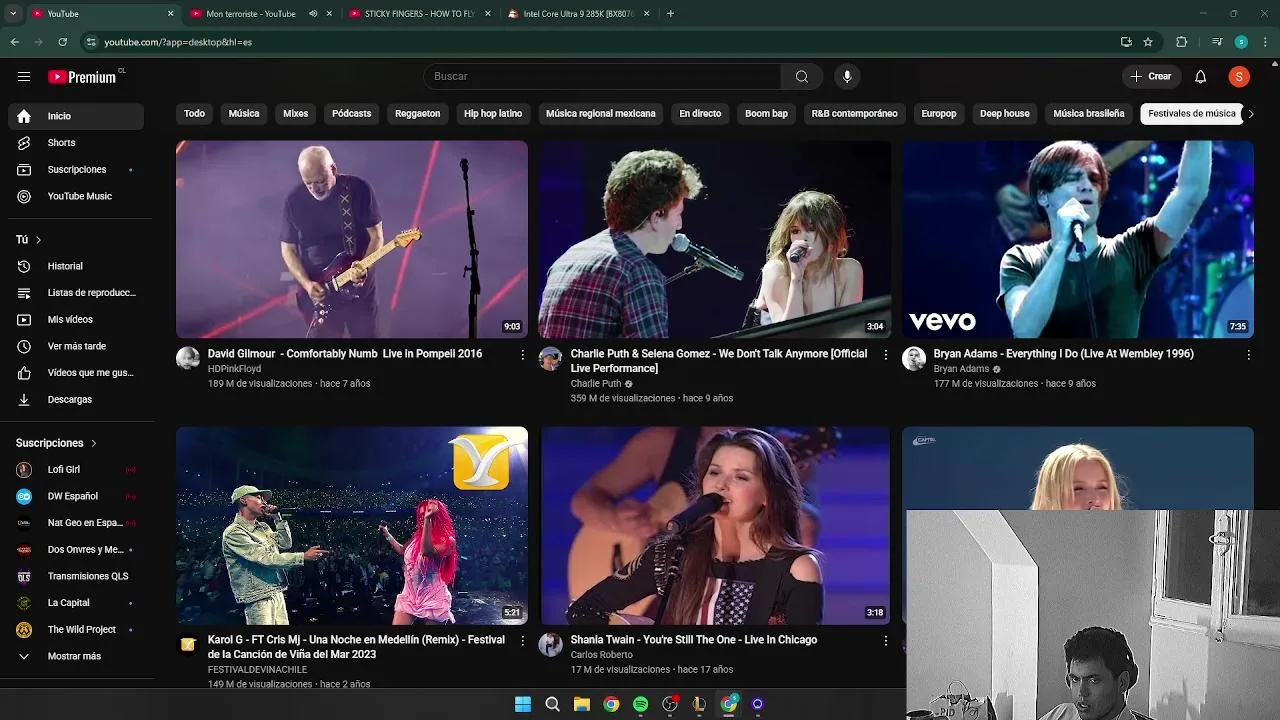Select the Todo filter chip
The image size is (1280, 720).
tap(194, 114)
